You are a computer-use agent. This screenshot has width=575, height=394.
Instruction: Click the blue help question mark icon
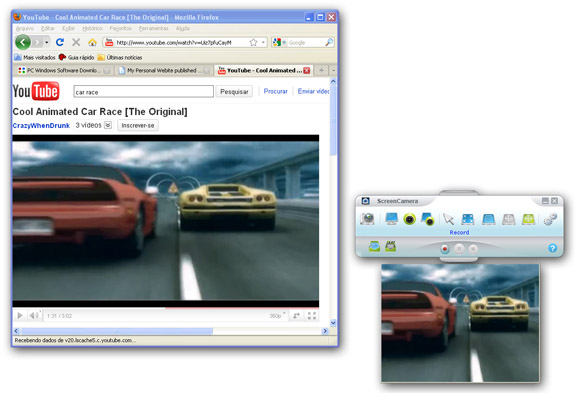pyautogui.click(x=552, y=248)
